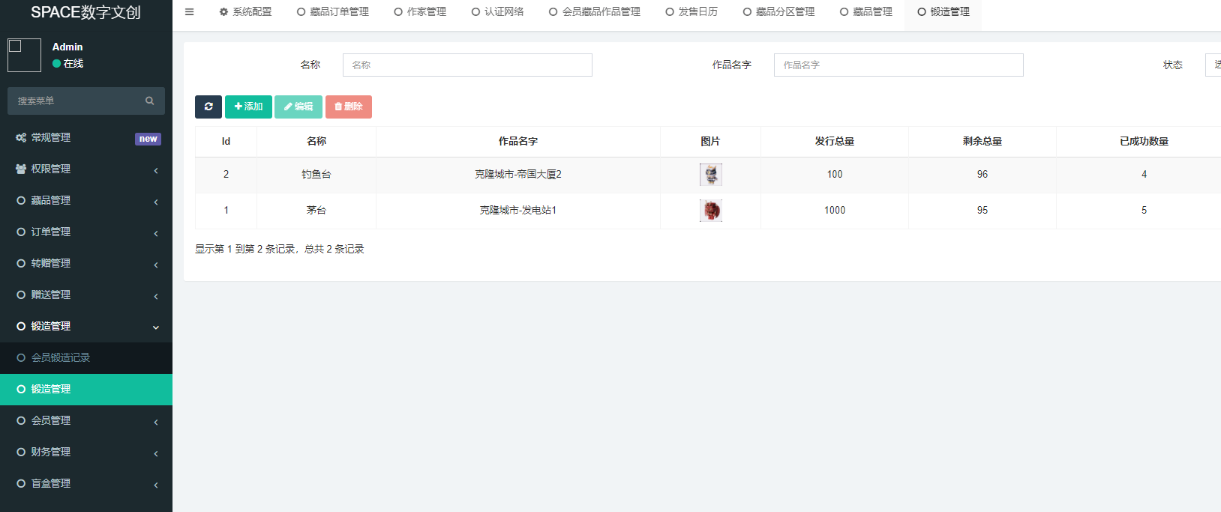Click the Admin username text
This screenshot has width=1221, height=512.
(67, 47)
